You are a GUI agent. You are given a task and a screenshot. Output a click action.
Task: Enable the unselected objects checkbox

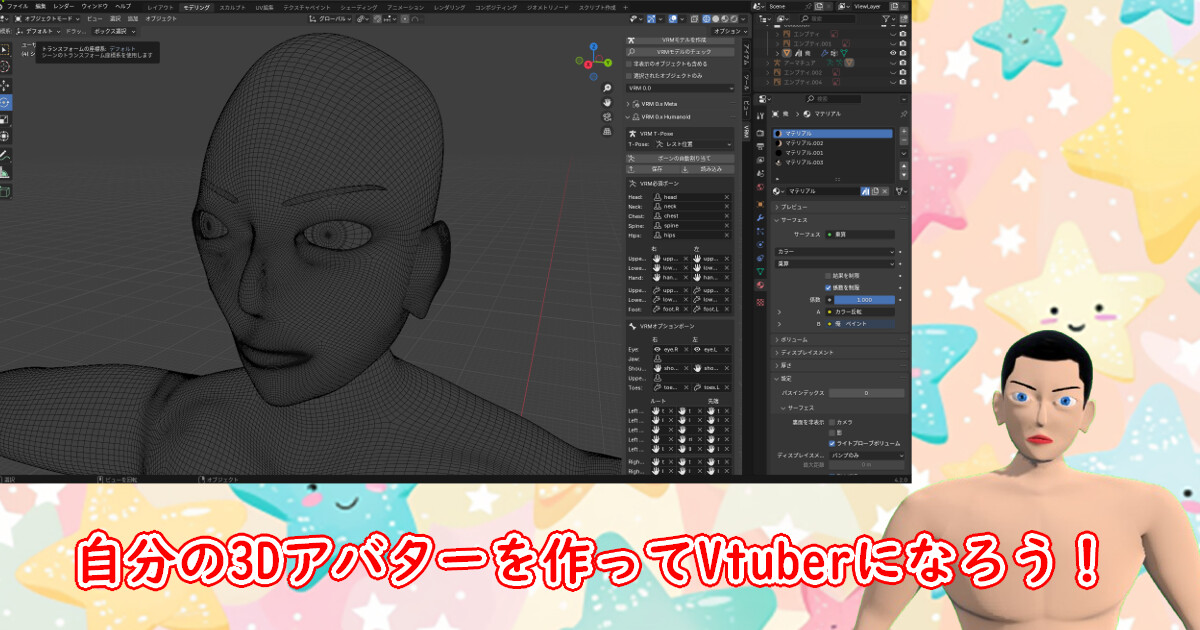point(629,64)
